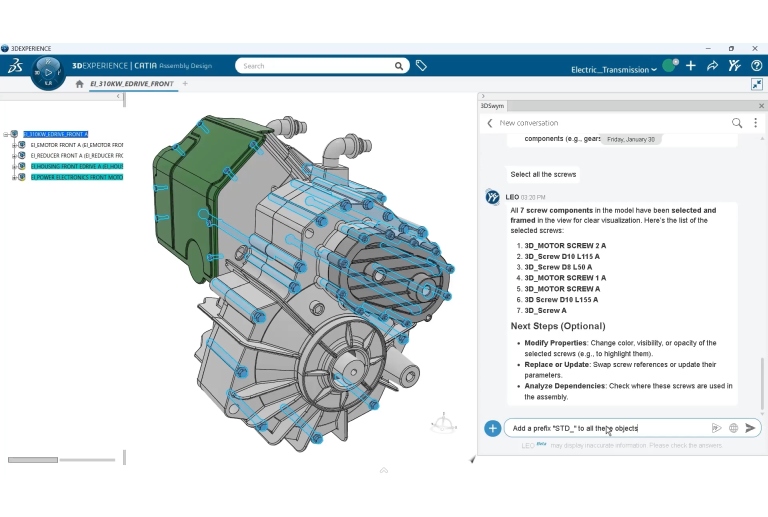
Task: Click the prompt assist icon in the chat input
Action: pos(716,428)
